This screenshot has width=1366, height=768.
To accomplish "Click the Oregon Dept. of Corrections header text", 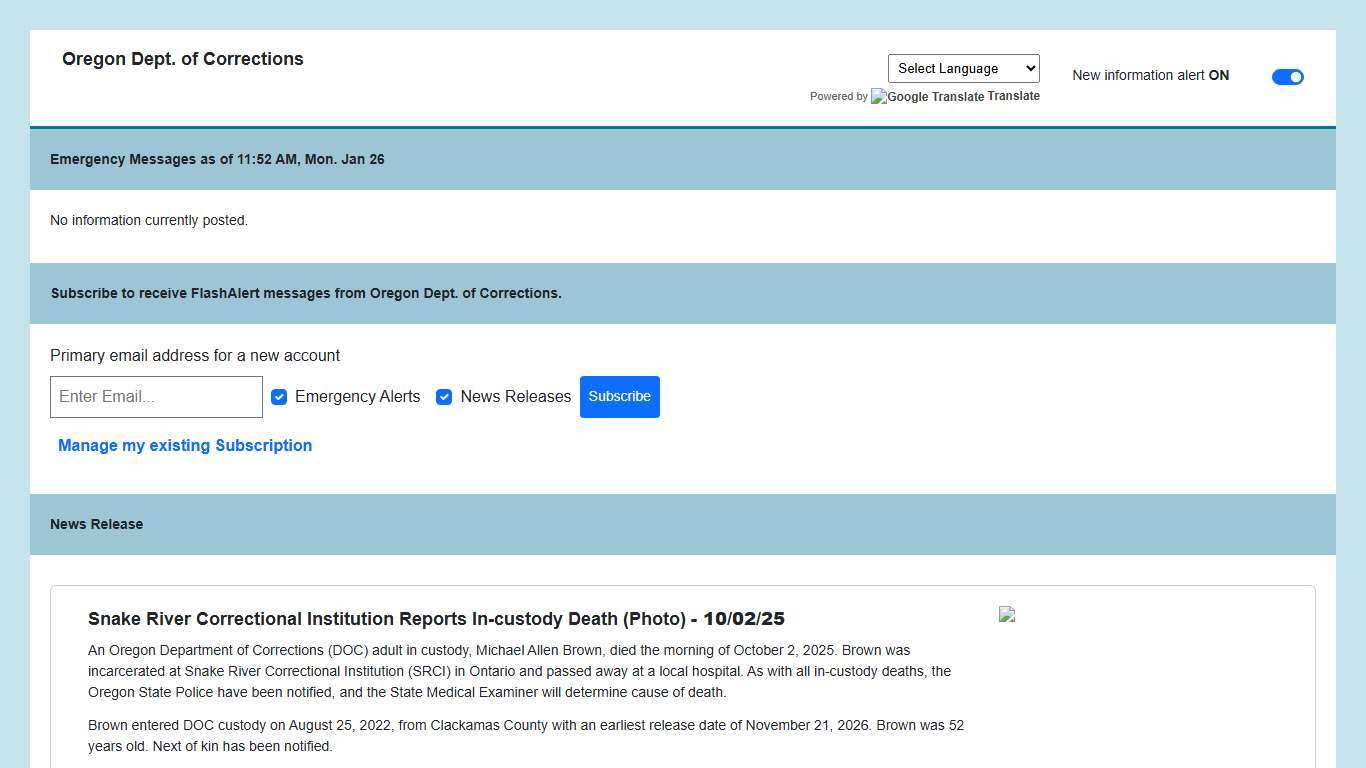I will click(183, 59).
